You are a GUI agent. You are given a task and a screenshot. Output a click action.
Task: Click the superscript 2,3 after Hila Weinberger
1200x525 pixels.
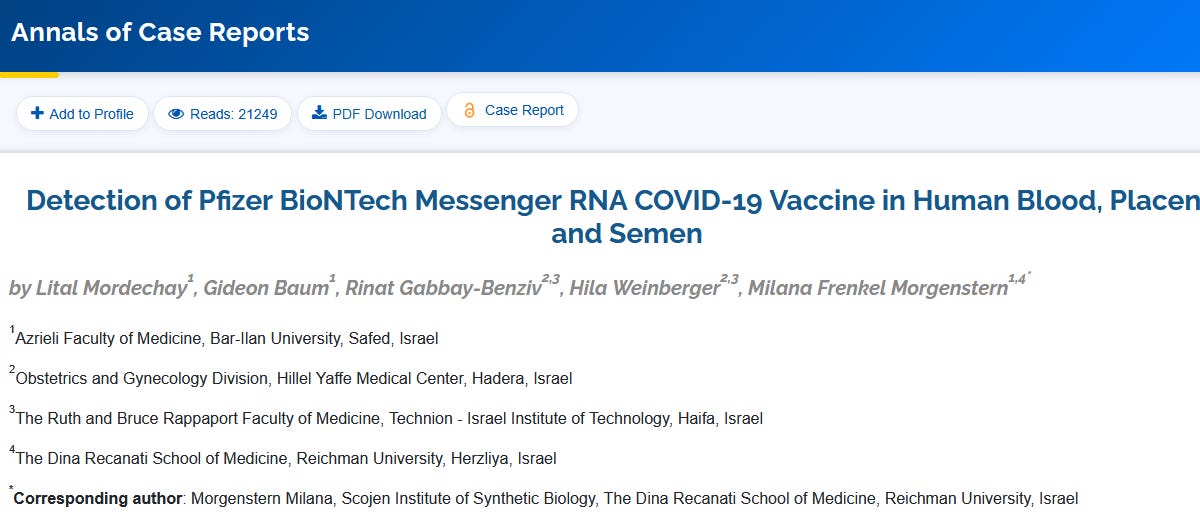pyautogui.click(x=729, y=281)
